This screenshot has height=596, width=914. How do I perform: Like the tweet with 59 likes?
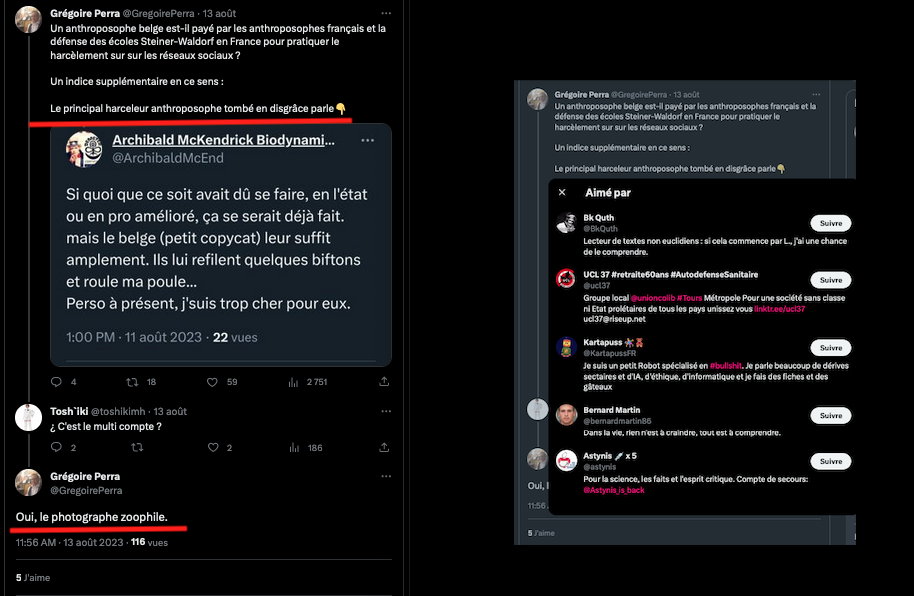coord(211,381)
